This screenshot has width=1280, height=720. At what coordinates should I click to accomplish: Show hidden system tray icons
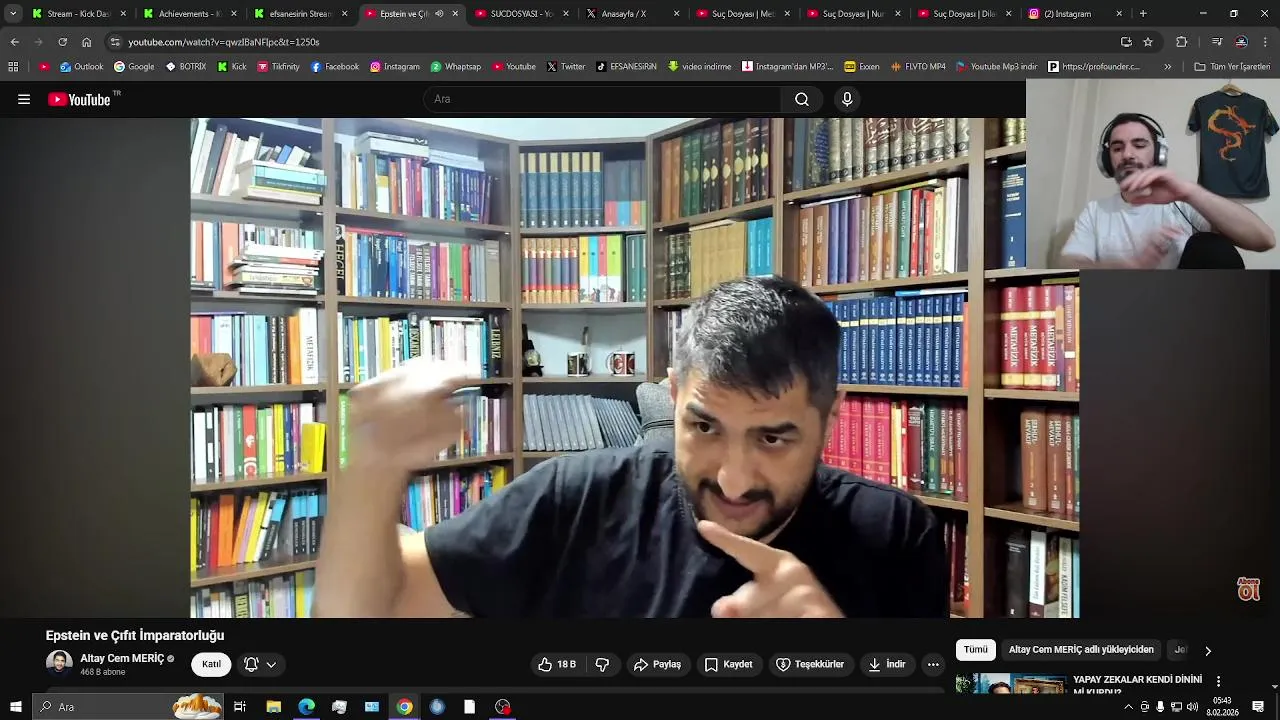pos(1128,707)
